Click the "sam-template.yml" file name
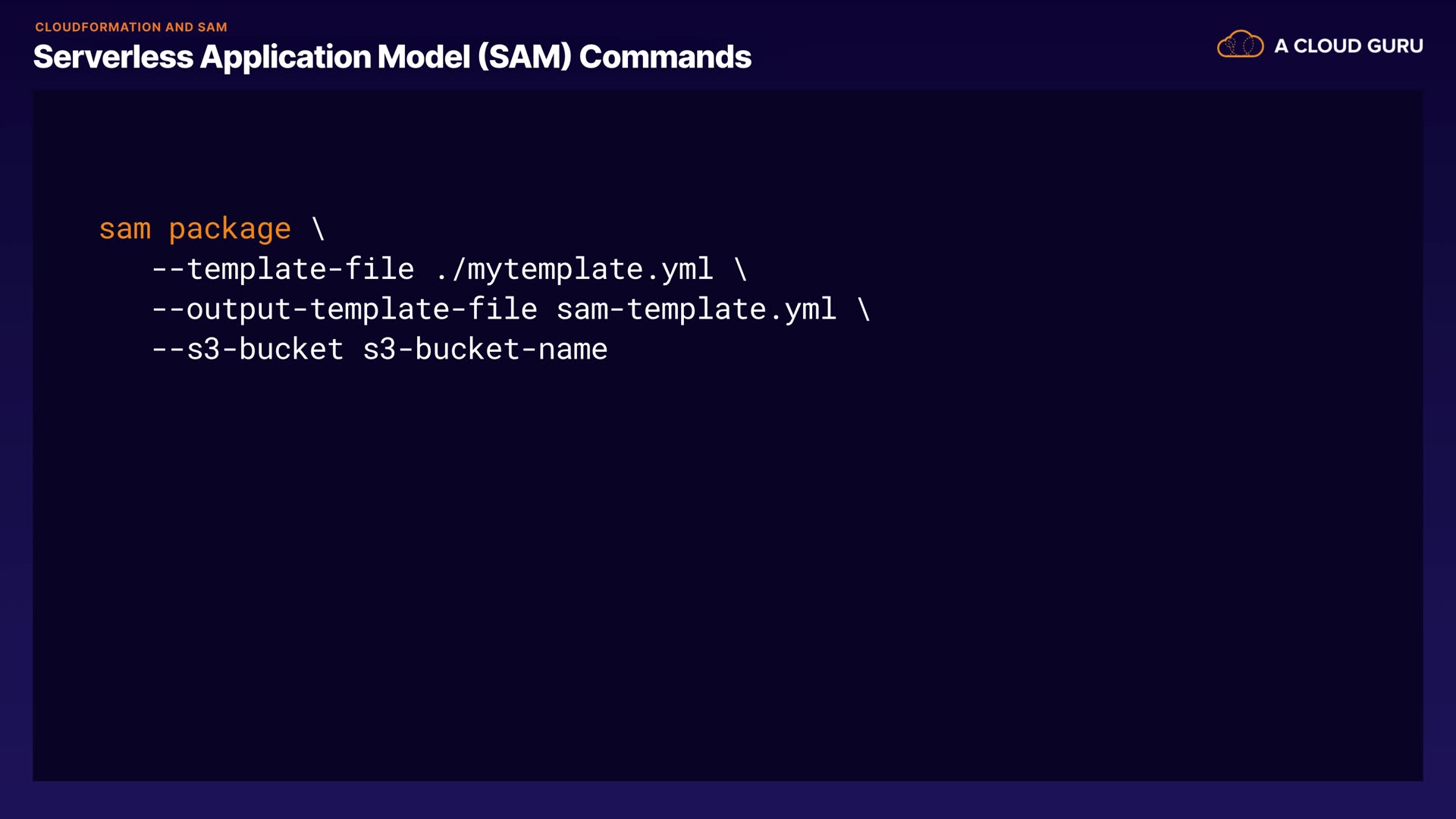Viewport: 1456px width, 819px height. 696,309
